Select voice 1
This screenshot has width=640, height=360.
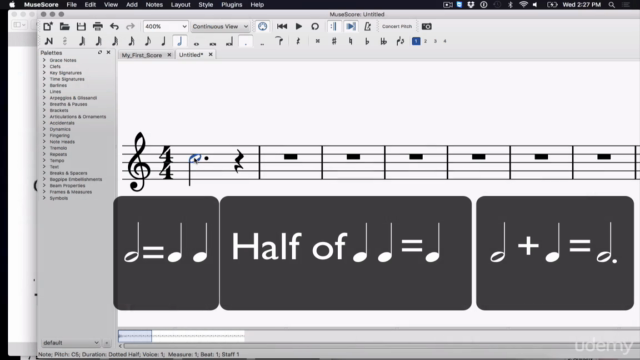point(416,41)
